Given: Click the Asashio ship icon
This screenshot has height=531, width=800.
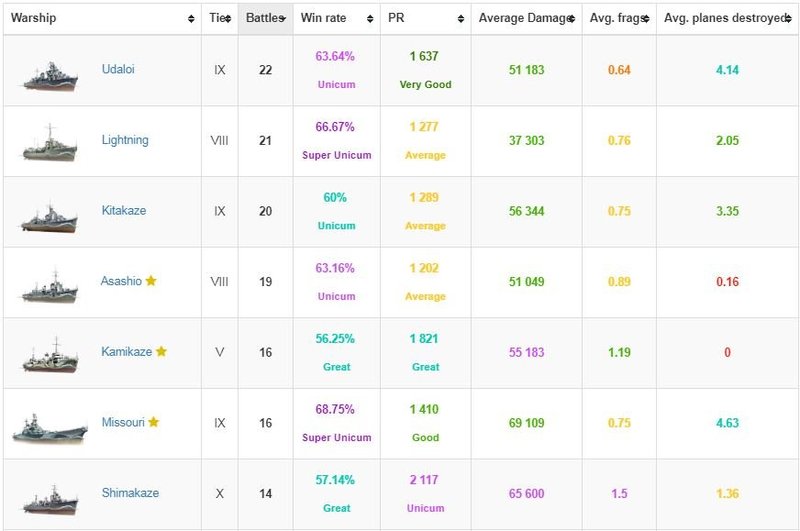Looking at the screenshot, I should [x=49, y=285].
